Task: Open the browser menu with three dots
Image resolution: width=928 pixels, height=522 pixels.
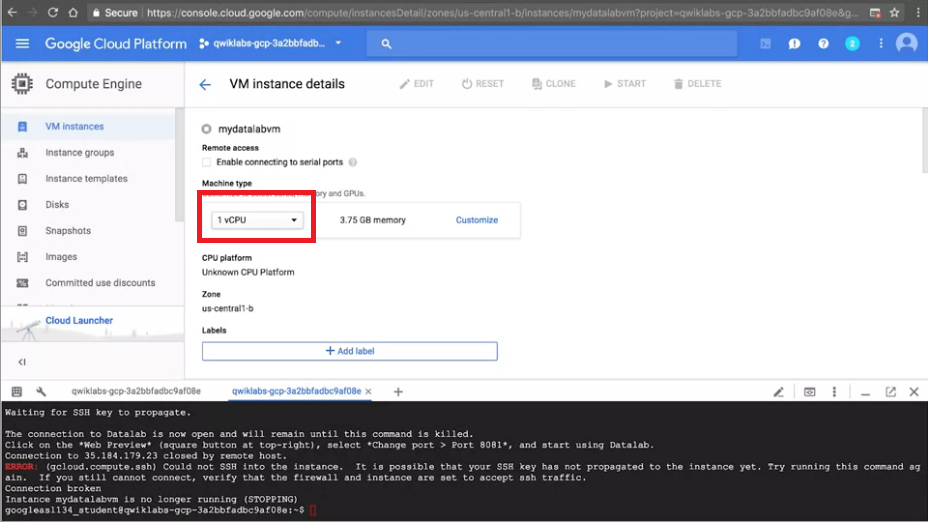Action: [x=918, y=12]
